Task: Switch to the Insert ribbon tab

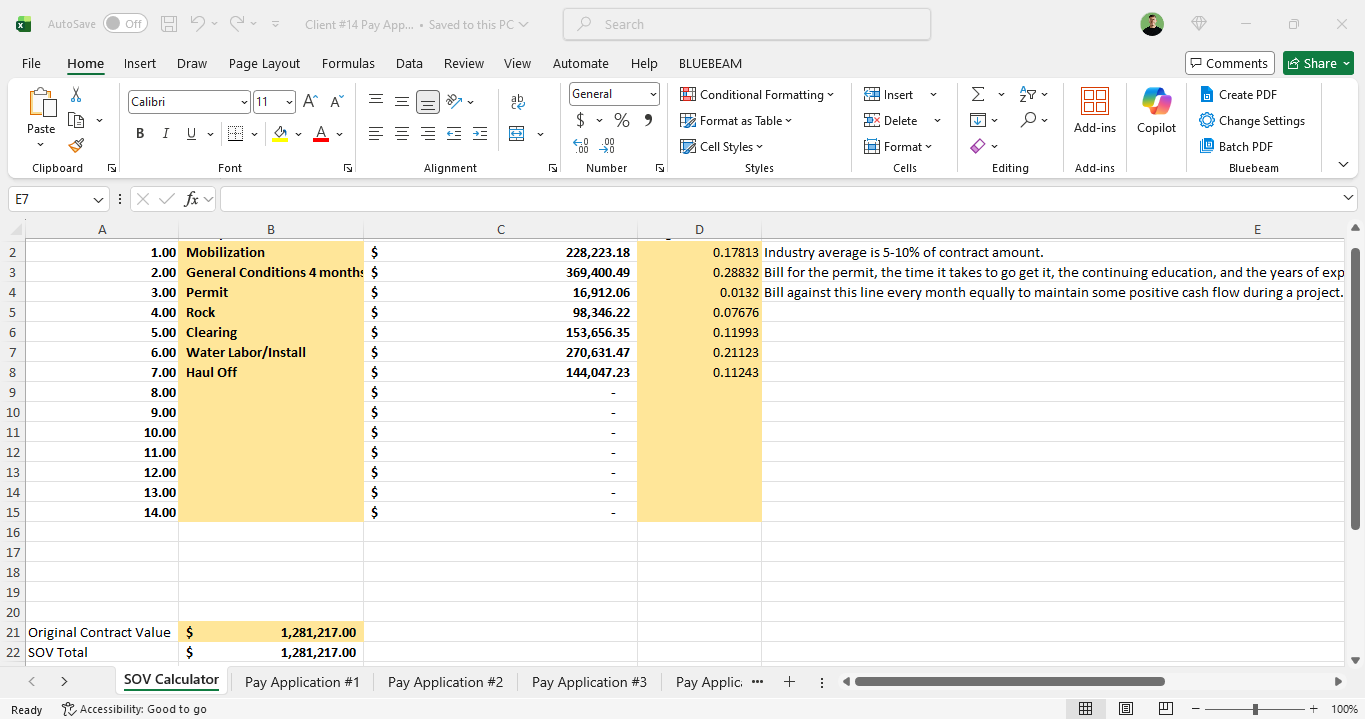Action: (140, 63)
